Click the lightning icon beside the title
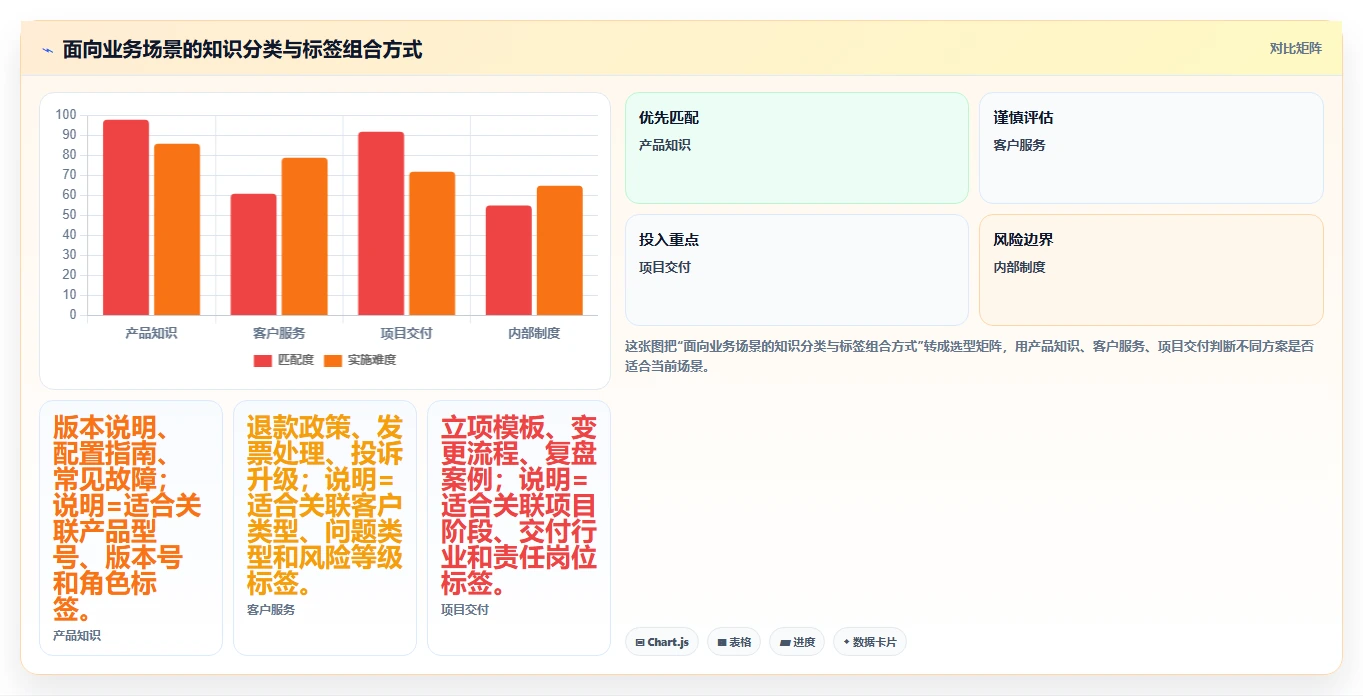Image resolution: width=1363 pixels, height=696 pixels. (47, 50)
